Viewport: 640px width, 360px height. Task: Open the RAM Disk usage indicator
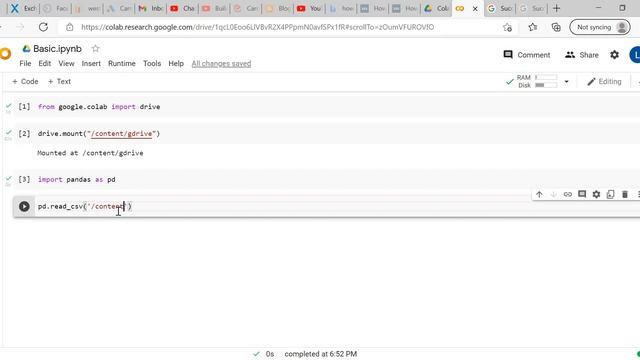(x=536, y=81)
